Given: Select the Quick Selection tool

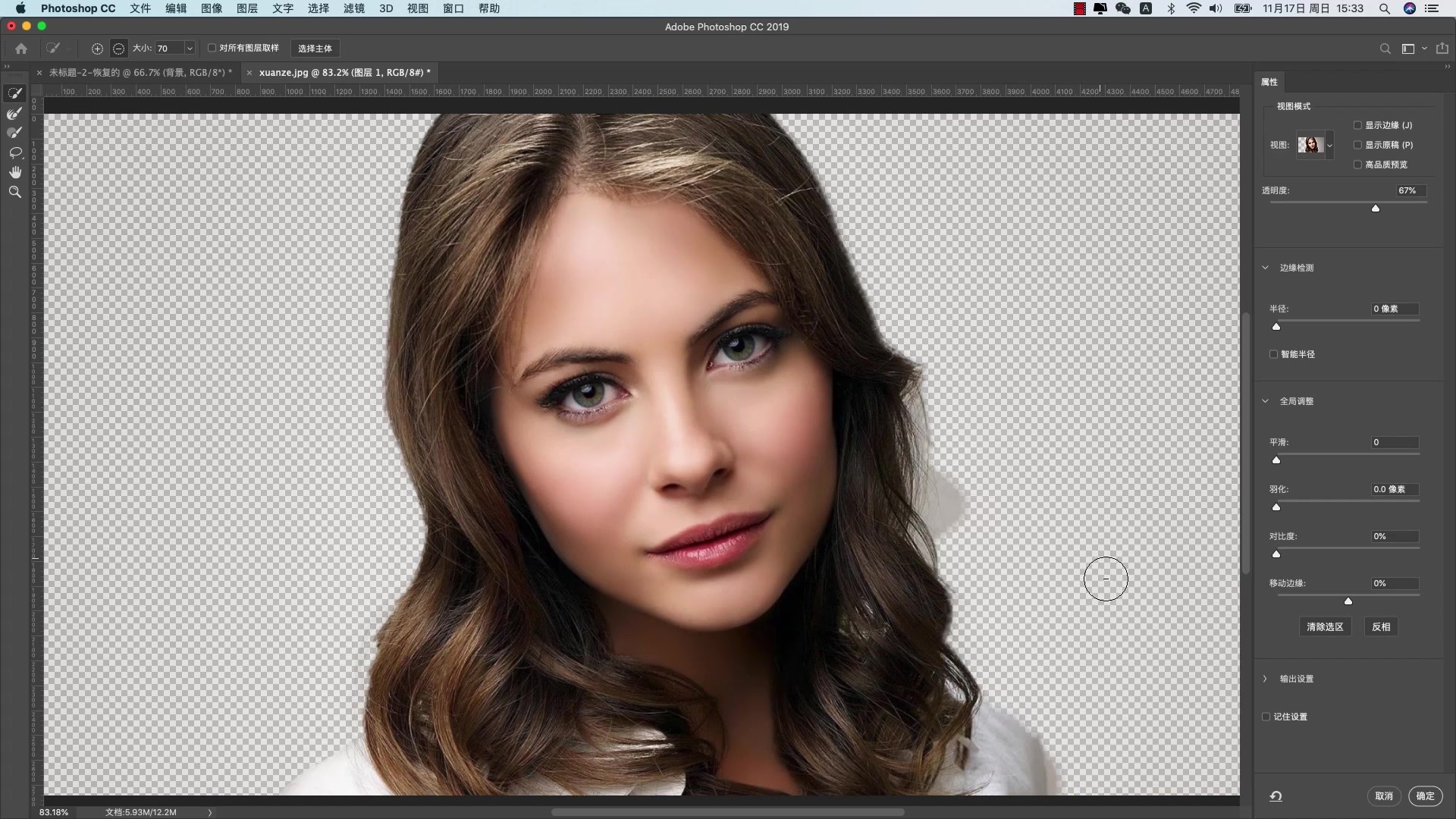Looking at the screenshot, I should pyautogui.click(x=14, y=93).
